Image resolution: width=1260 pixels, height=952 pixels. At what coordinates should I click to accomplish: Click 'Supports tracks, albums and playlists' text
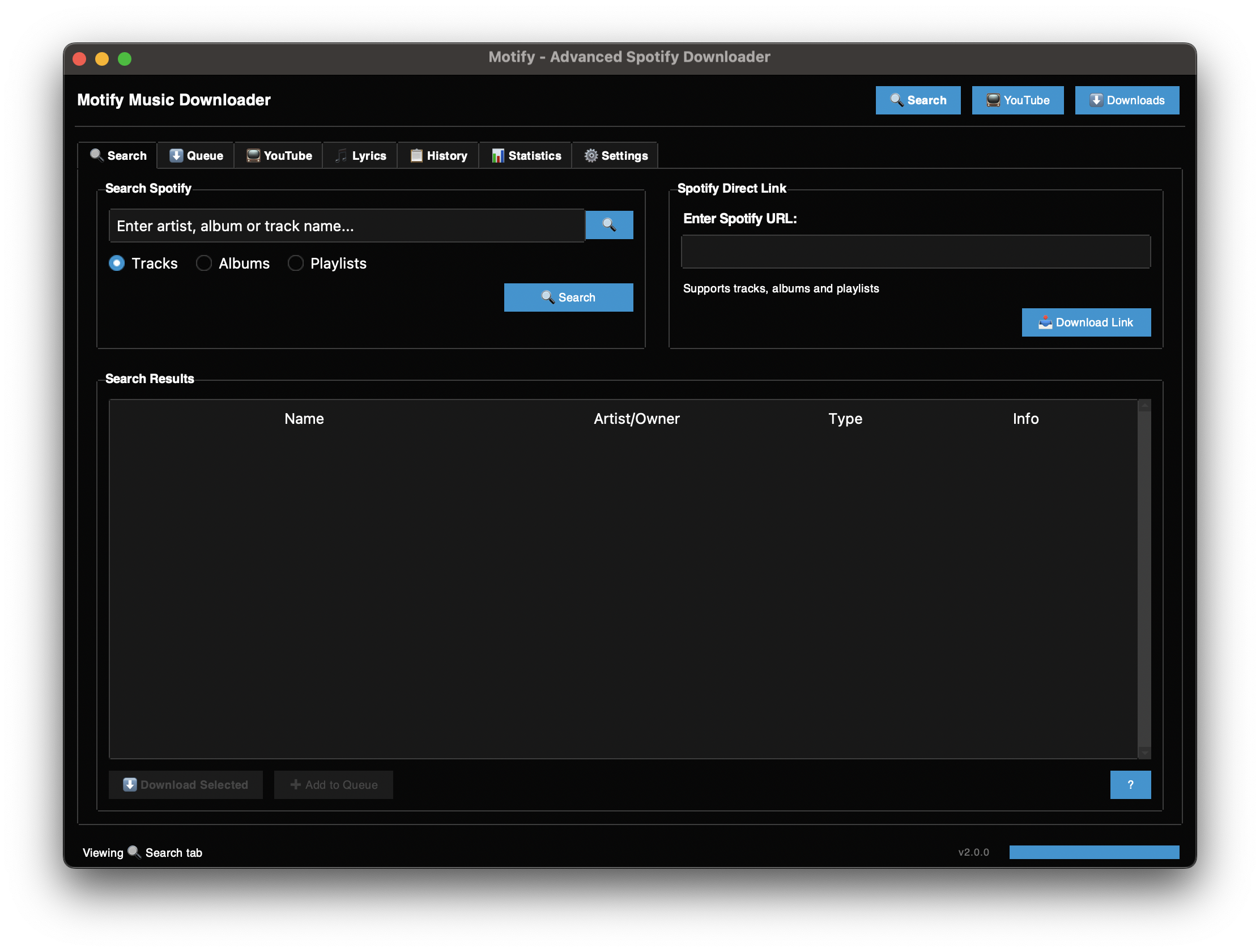tap(780, 288)
